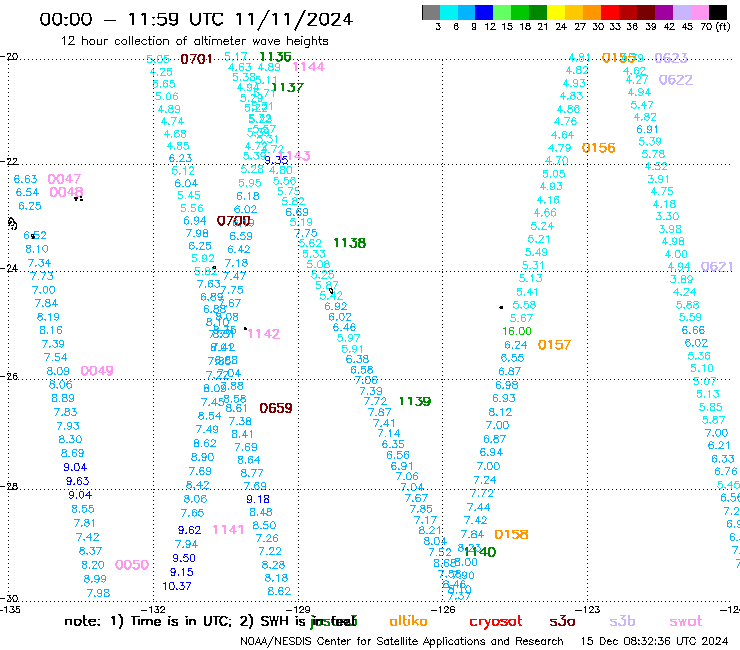Select the pink swatch left of 70 (ft)

[x=699, y=12]
